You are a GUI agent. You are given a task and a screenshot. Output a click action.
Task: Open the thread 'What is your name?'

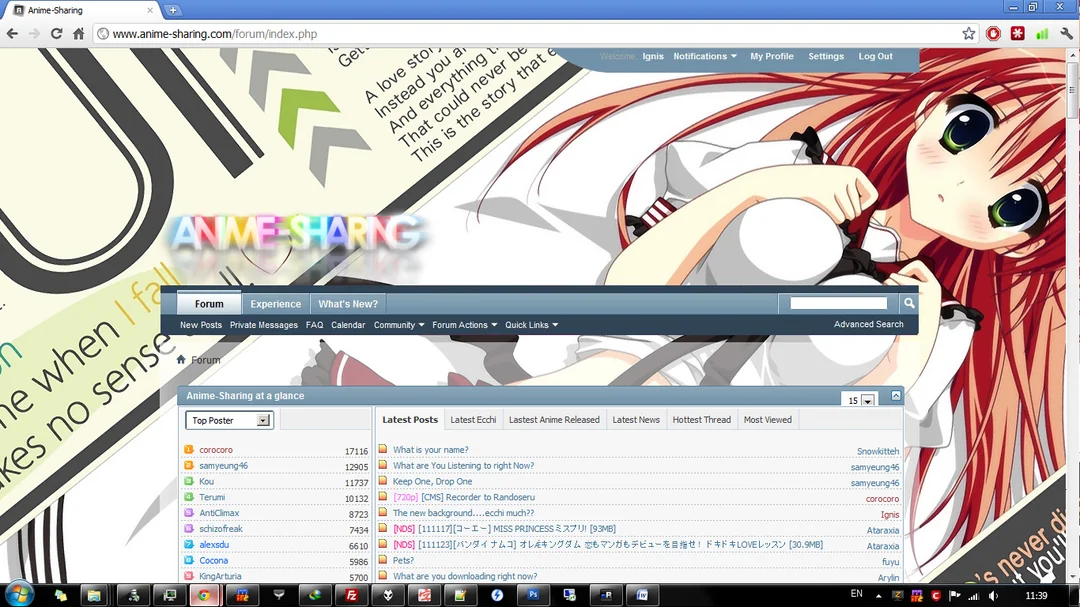pyautogui.click(x=430, y=450)
